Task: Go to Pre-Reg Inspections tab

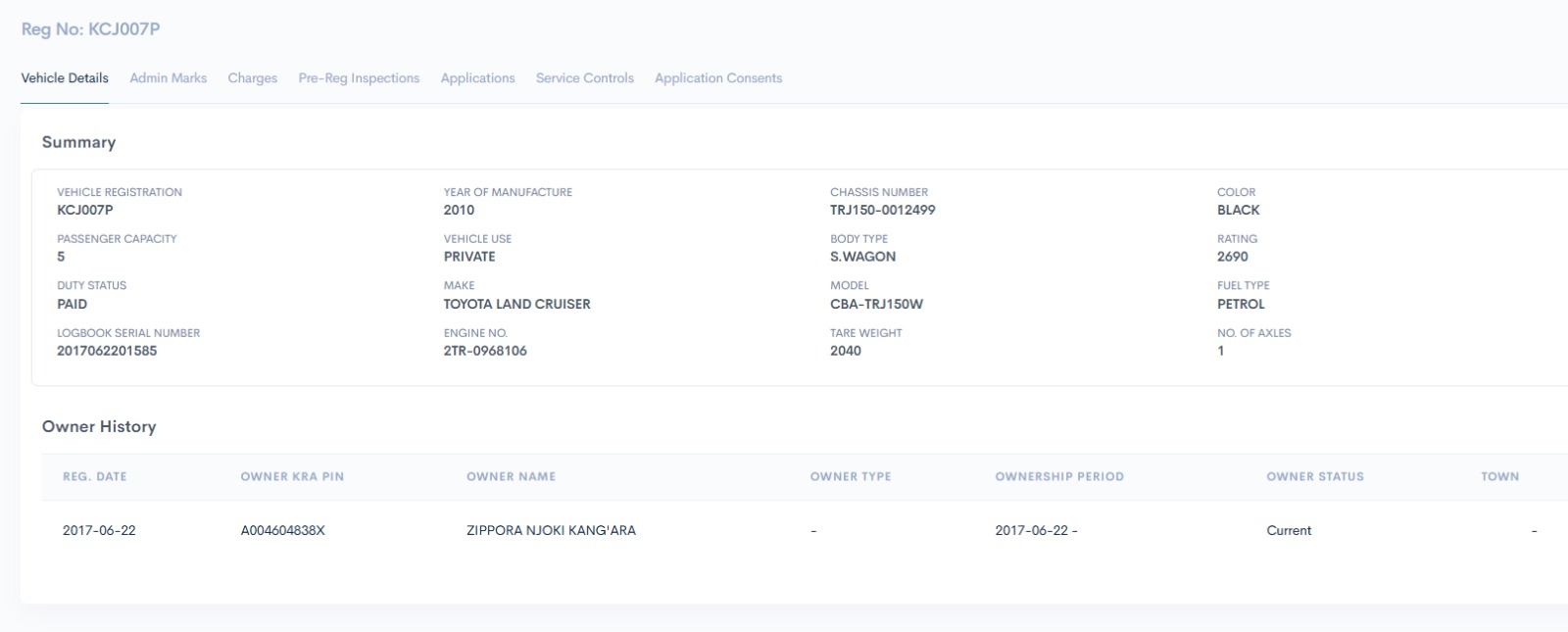Action: [359, 78]
